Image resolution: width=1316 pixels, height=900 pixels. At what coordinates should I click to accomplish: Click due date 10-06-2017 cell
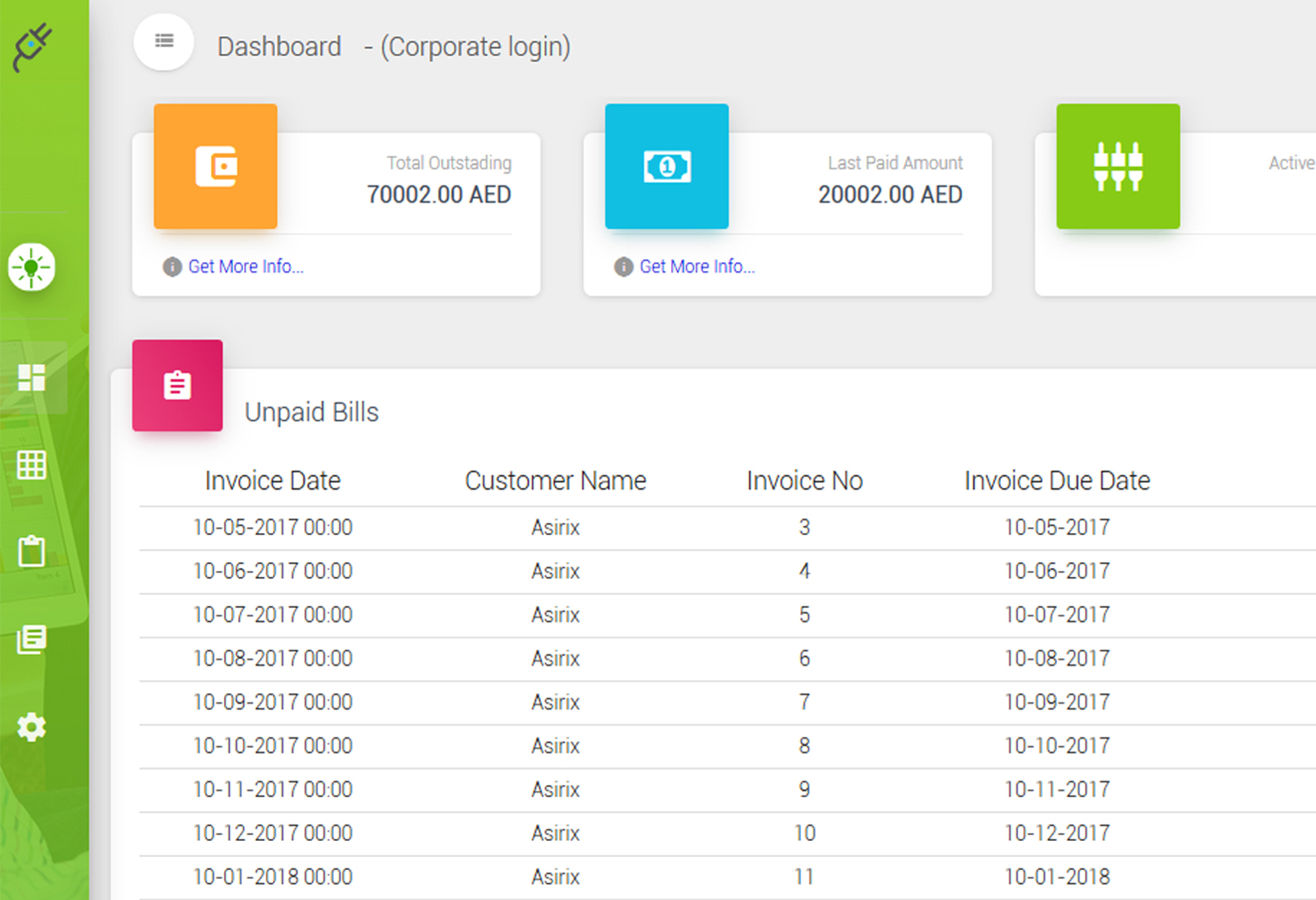coord(1057,571)
